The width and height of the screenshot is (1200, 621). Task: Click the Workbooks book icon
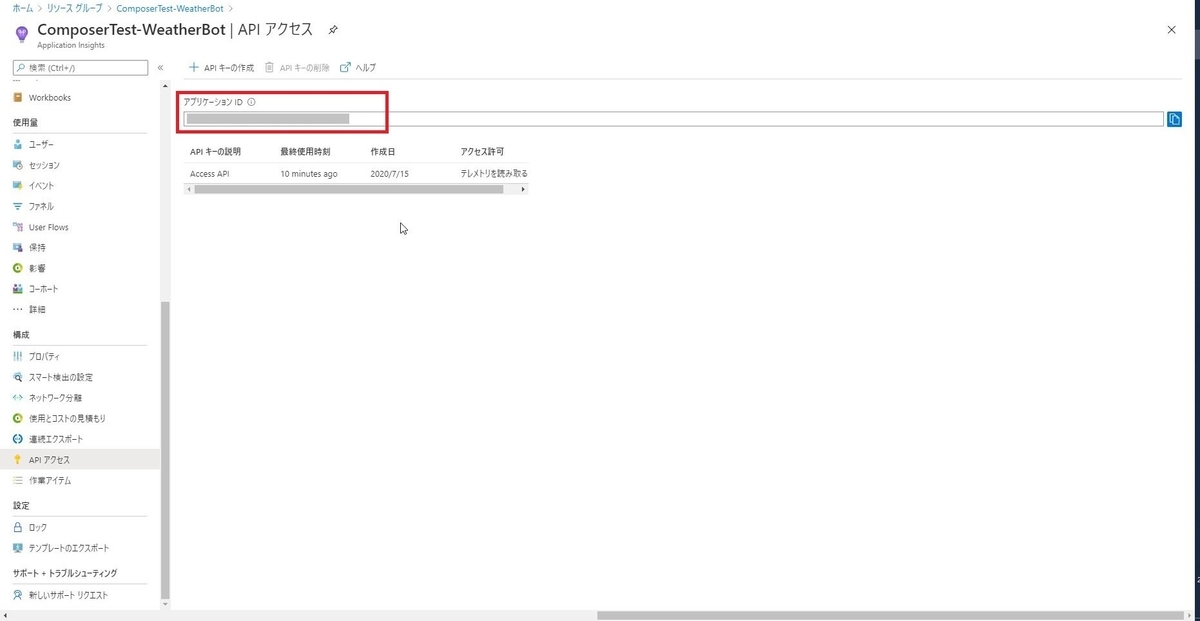point(18,98)
